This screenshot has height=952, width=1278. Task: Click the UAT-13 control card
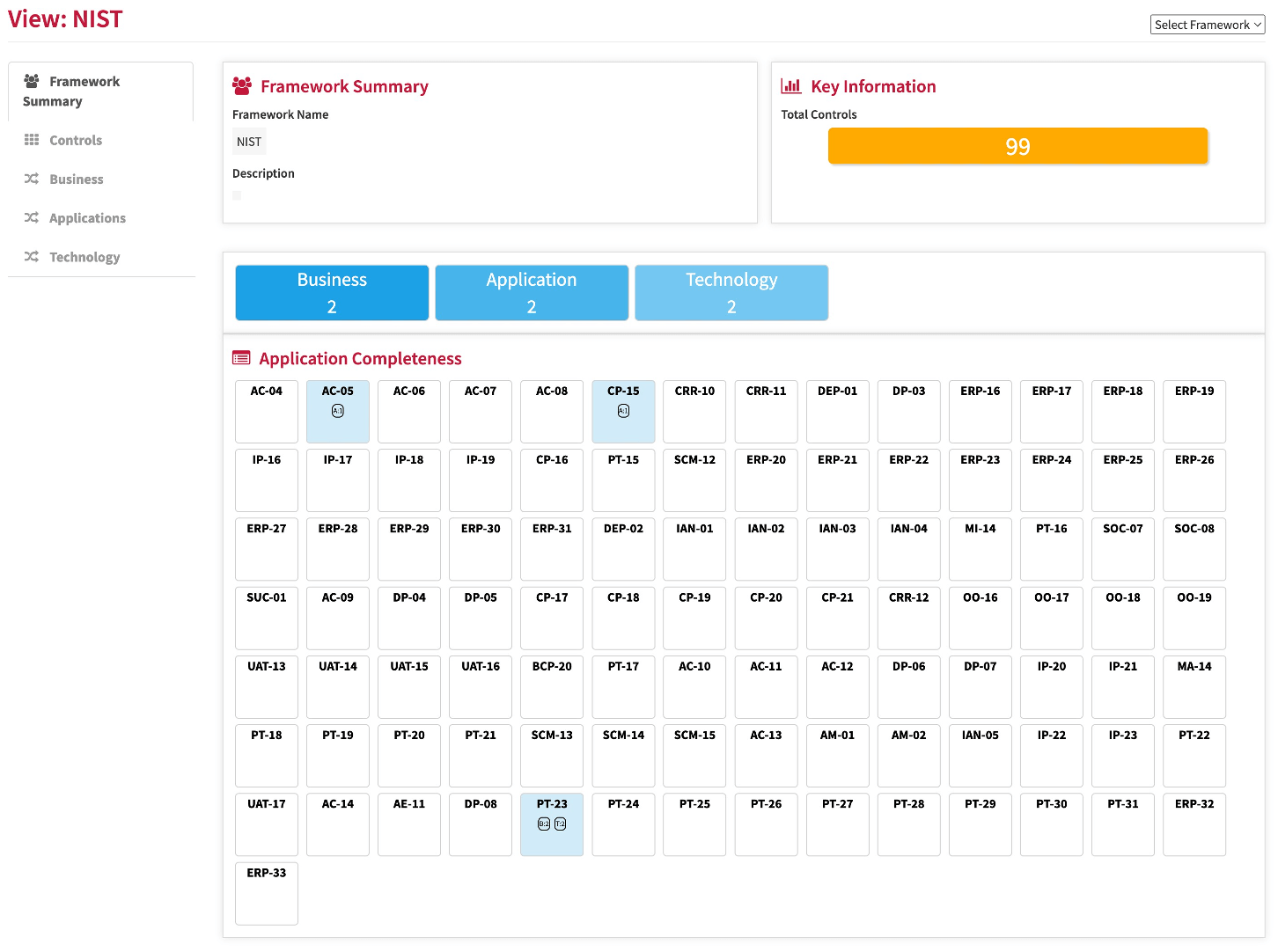point(267,687)
